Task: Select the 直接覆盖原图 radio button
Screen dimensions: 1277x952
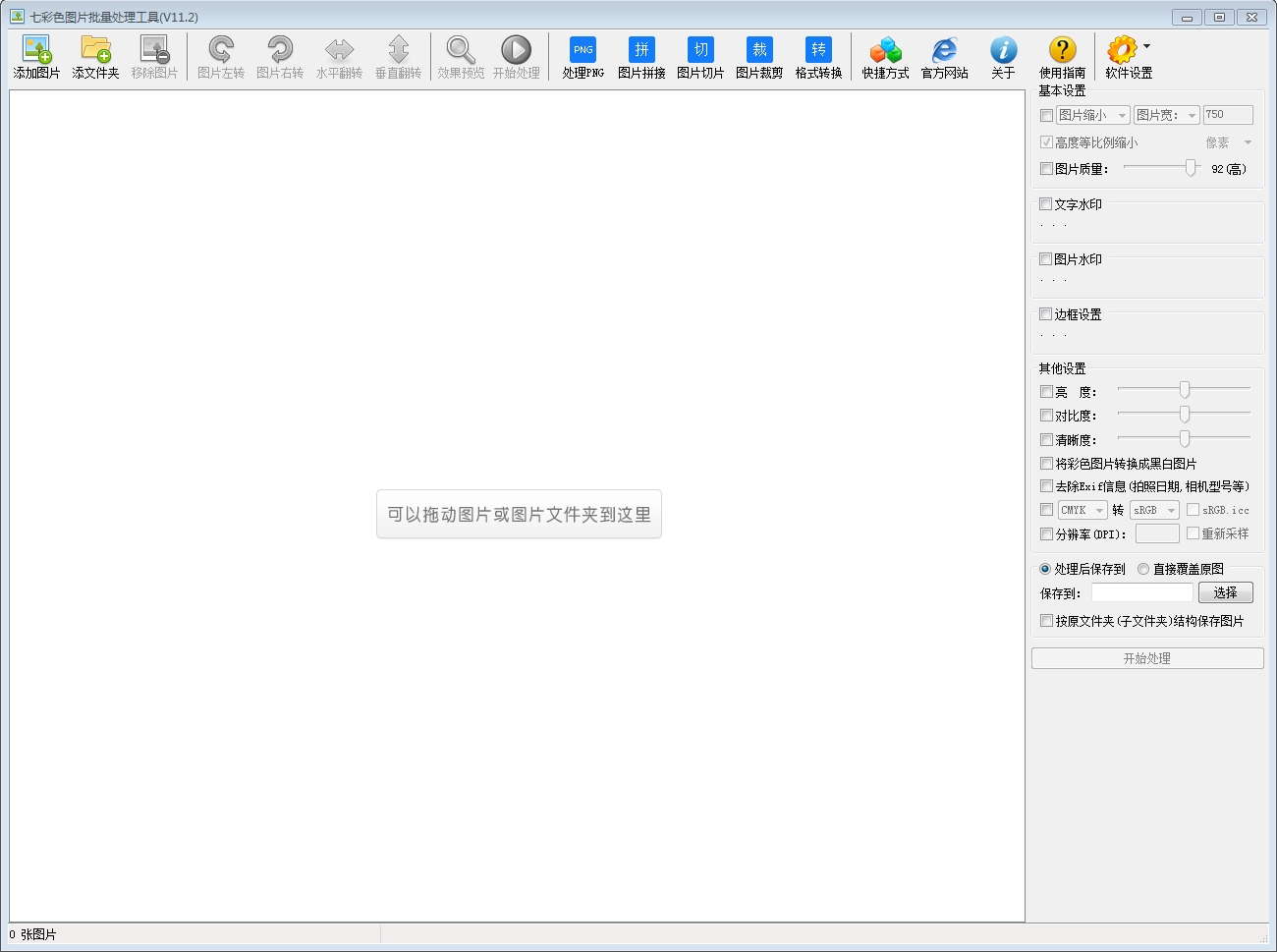Action: tap(1143, 569)
